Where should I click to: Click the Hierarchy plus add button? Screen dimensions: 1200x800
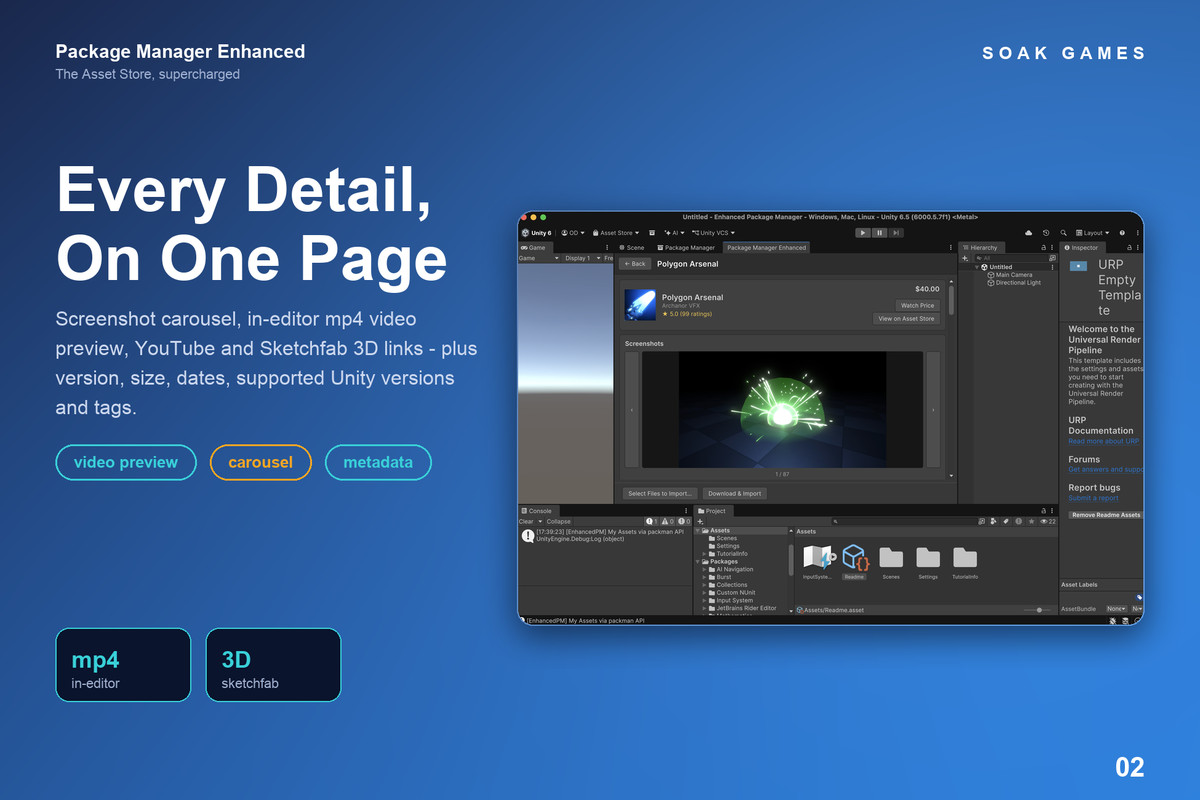pyautogui.click(x=965, y=258)
